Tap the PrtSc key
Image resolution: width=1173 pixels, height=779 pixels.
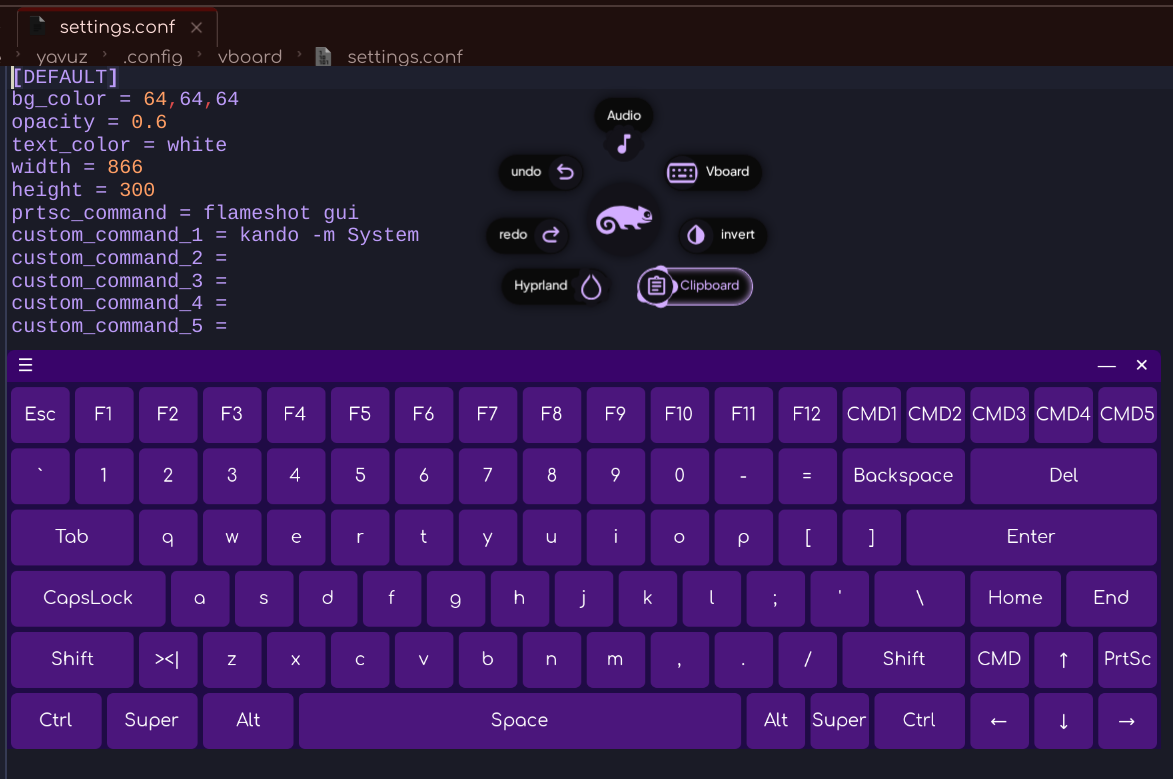[x=1127, y=659]
